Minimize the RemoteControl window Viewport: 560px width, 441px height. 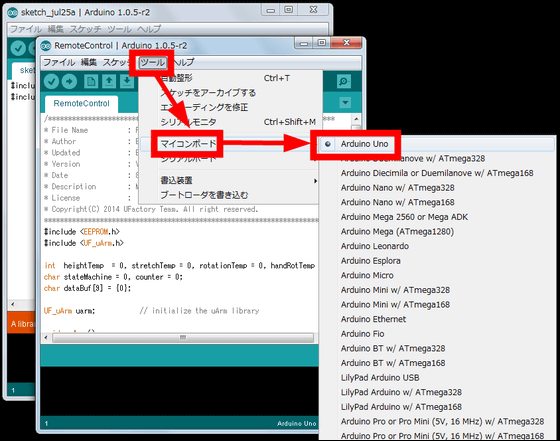pyautogui.click(x=304, y=43)
